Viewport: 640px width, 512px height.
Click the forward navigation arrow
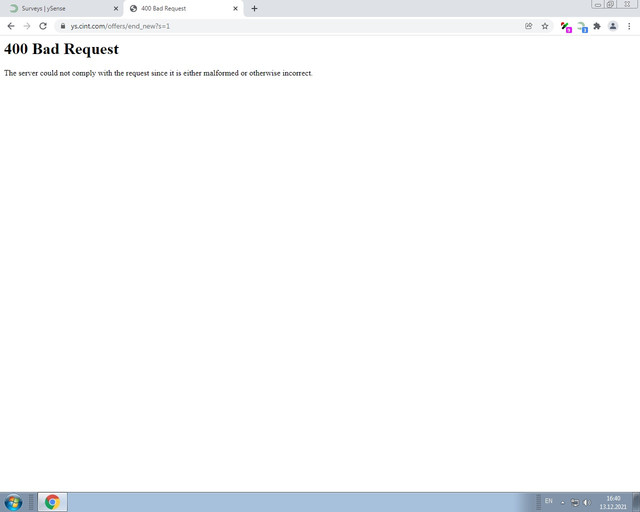click(x=27, y=26)
